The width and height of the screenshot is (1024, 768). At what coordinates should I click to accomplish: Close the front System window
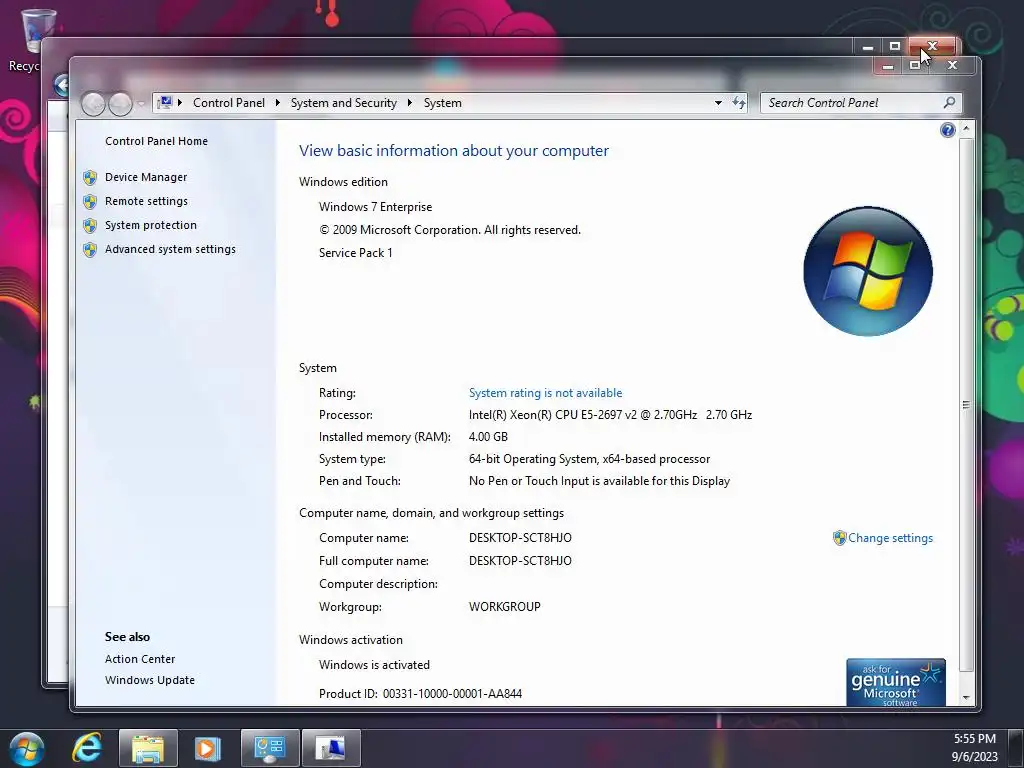952,65
